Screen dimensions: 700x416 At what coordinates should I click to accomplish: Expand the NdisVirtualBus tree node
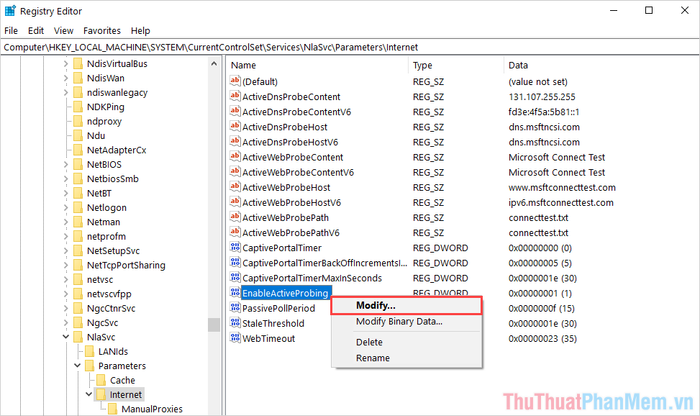pos(66,64)
